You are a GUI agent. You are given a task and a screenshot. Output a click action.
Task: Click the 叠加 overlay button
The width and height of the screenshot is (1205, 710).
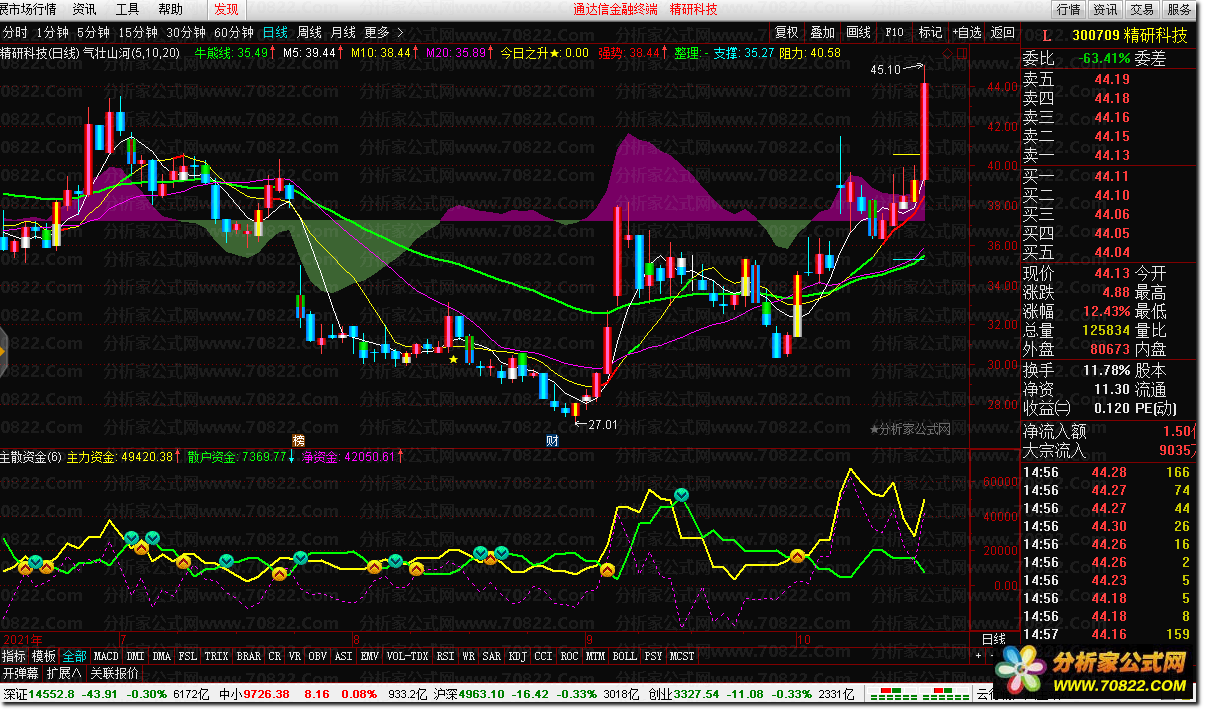822,32
